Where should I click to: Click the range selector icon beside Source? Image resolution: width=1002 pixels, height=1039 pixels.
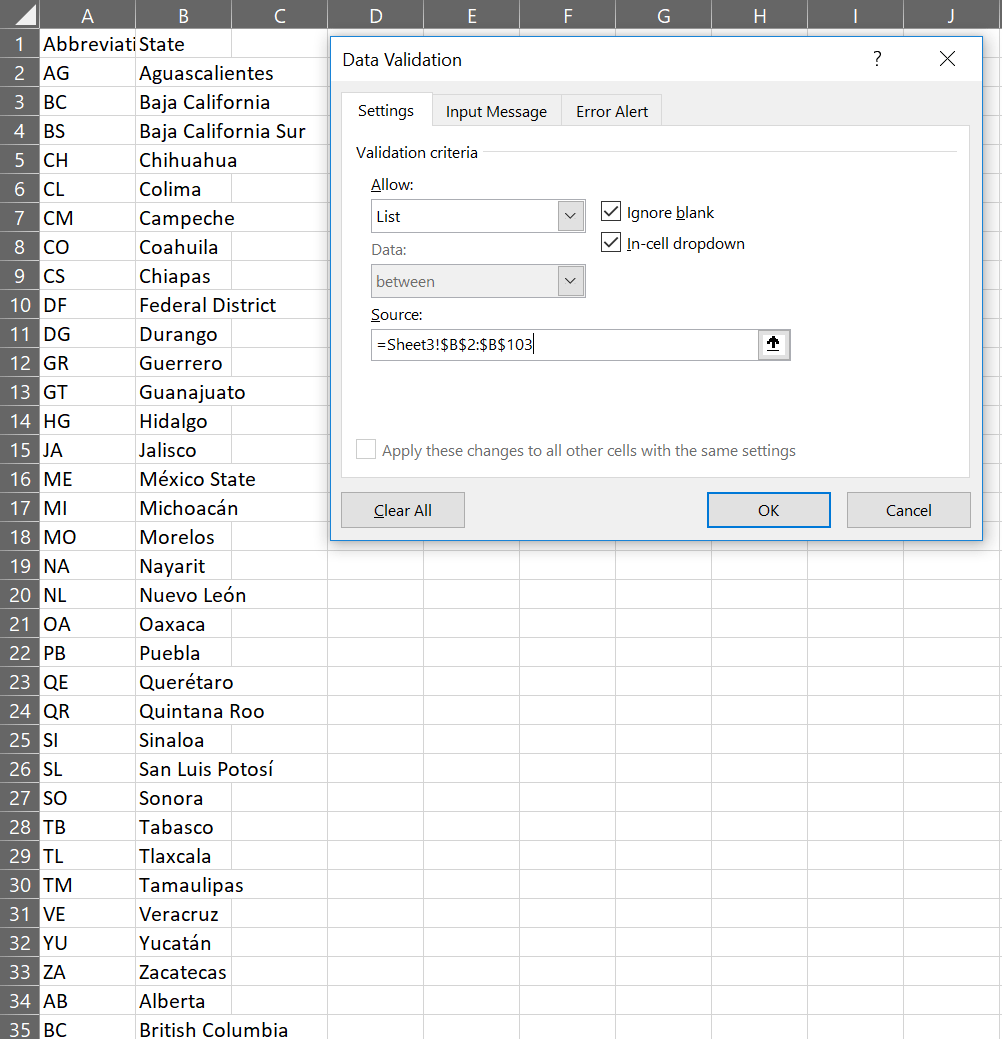click(773, 344)
